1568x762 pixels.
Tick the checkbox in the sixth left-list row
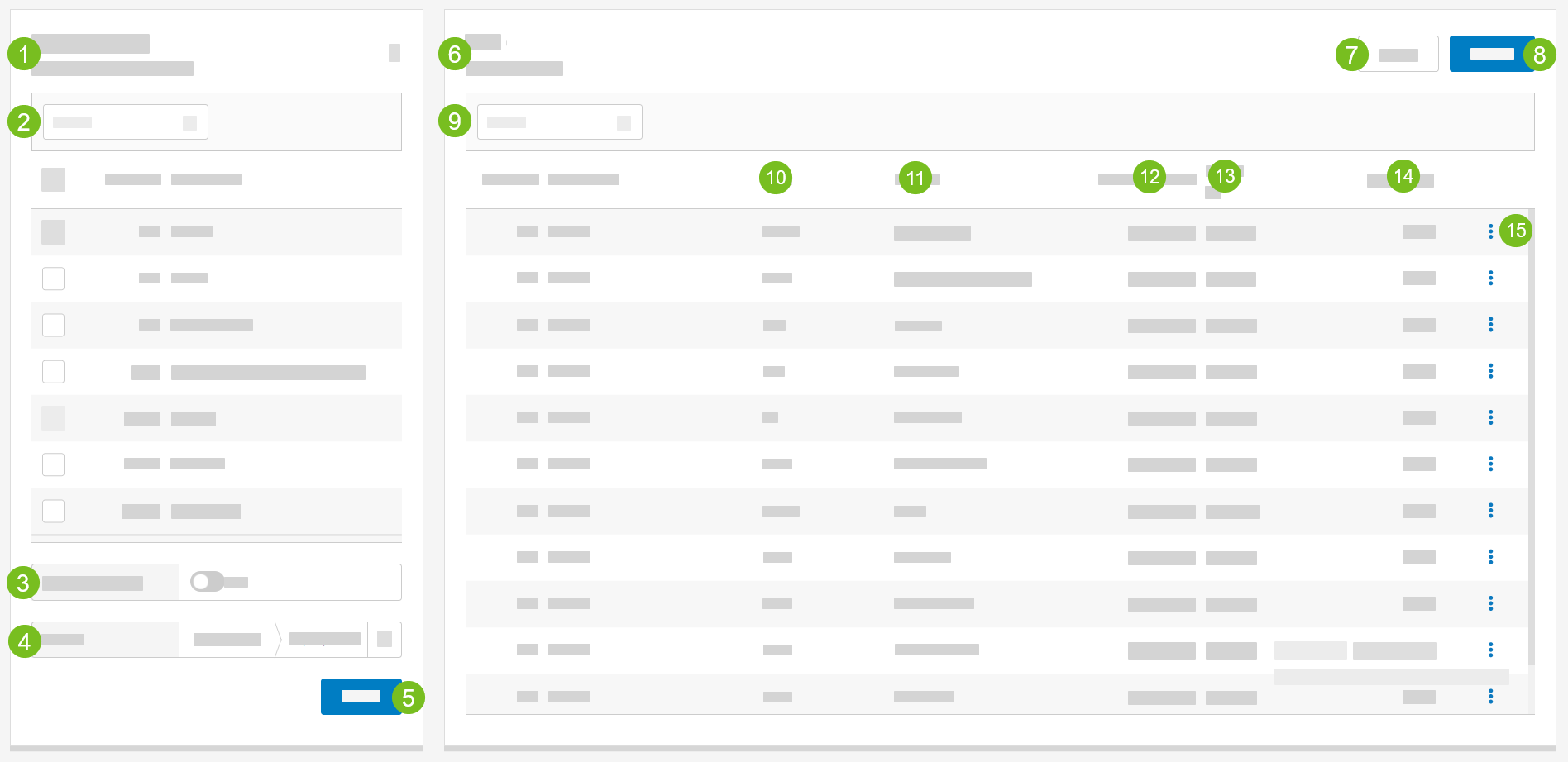tap(53, 464)
